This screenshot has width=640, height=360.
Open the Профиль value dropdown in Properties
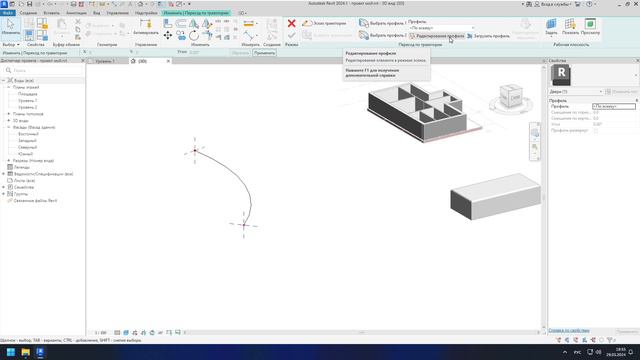pyautogui.click(x=613, y=106)
